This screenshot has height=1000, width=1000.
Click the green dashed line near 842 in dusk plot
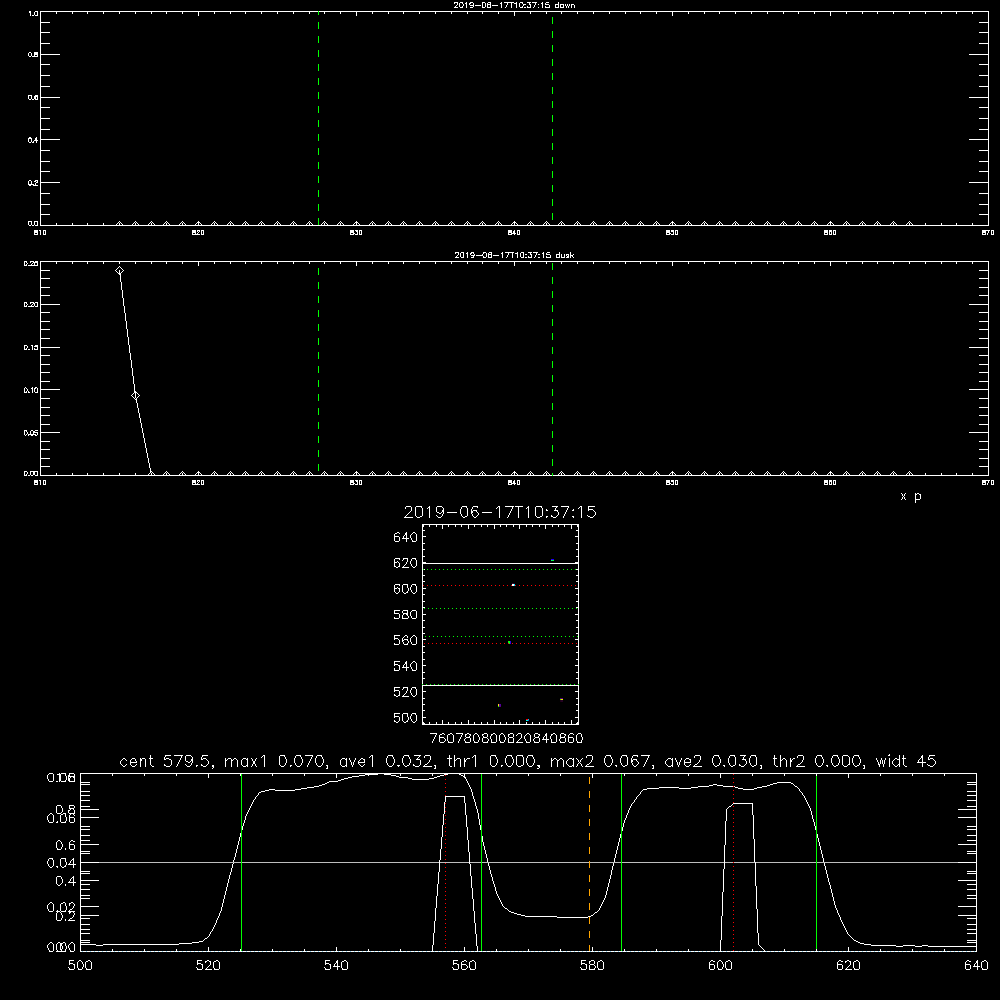pos(552,368)
